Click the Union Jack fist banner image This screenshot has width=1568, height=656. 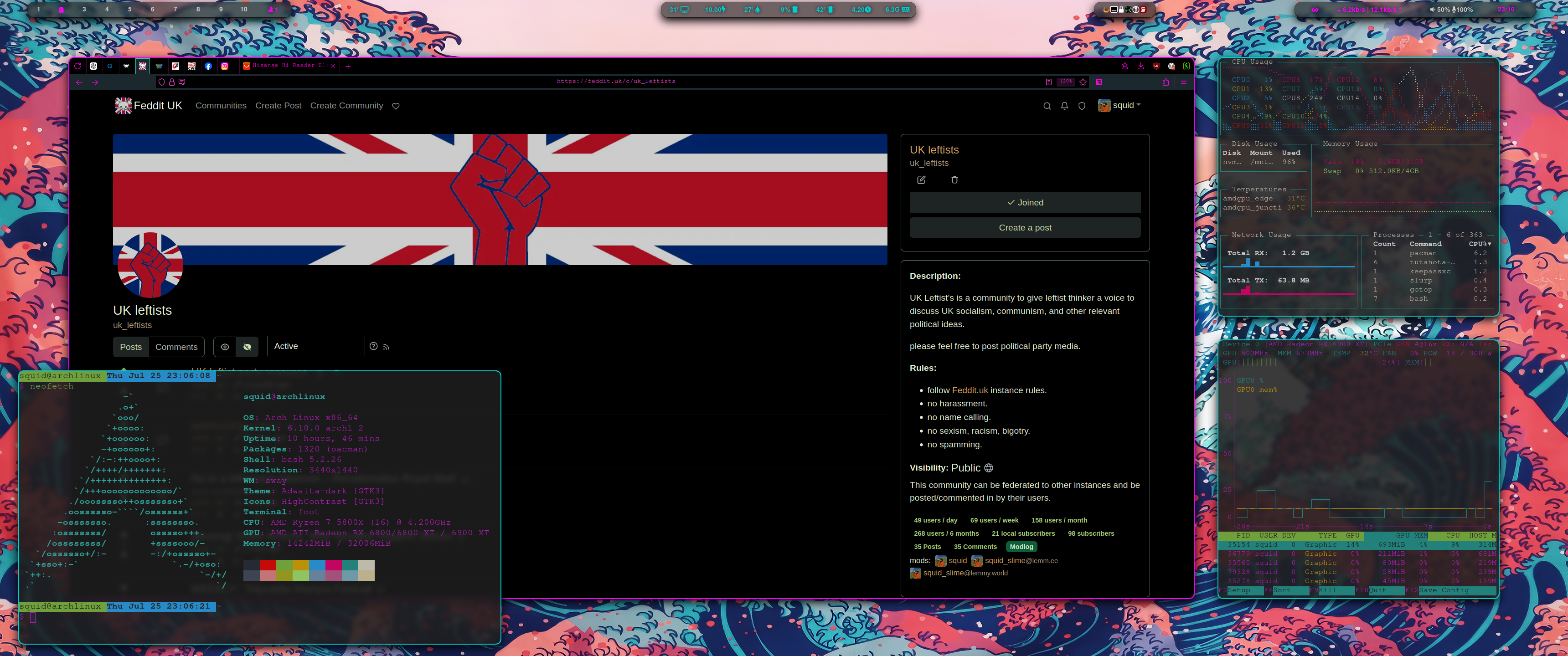tap(500, 200)
